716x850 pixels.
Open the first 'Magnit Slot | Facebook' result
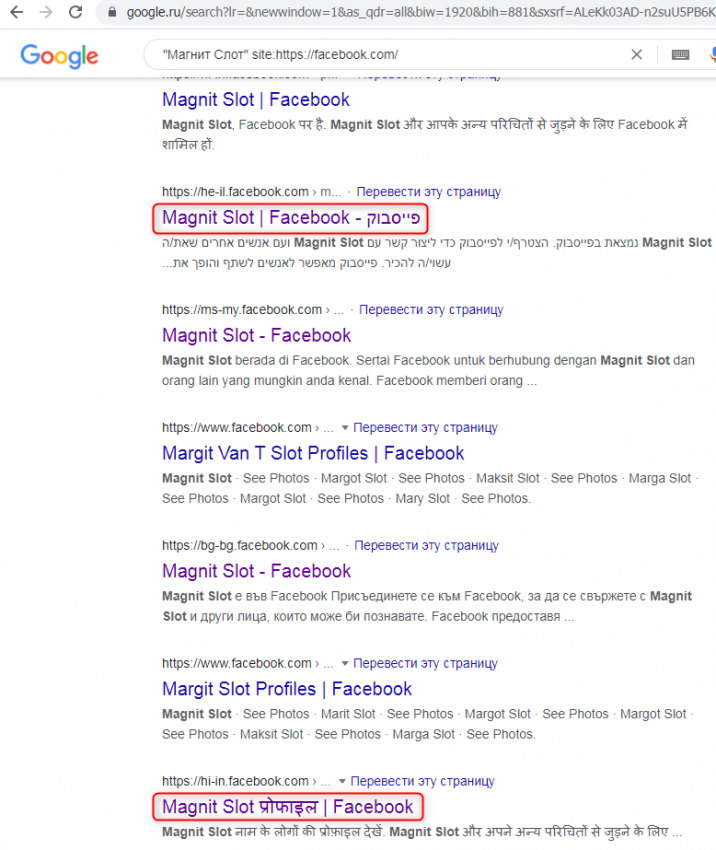tap(256, 100)
